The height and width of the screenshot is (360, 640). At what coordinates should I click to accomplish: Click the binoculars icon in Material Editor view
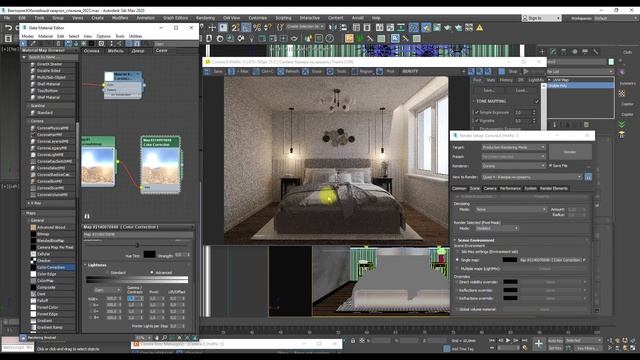pyautogui.click(x=87, y=216)
